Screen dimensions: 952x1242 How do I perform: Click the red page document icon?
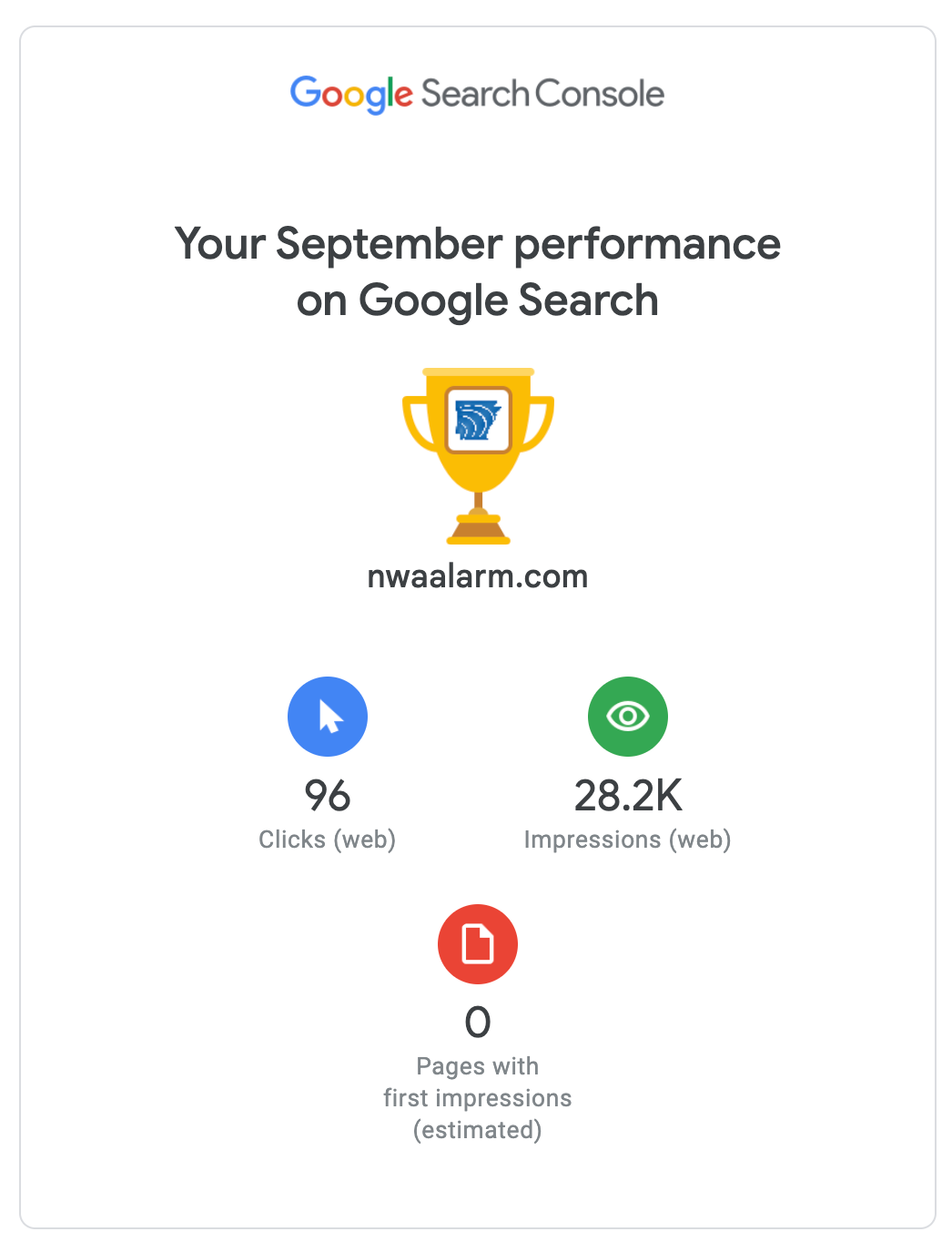[x=478, y=944]
